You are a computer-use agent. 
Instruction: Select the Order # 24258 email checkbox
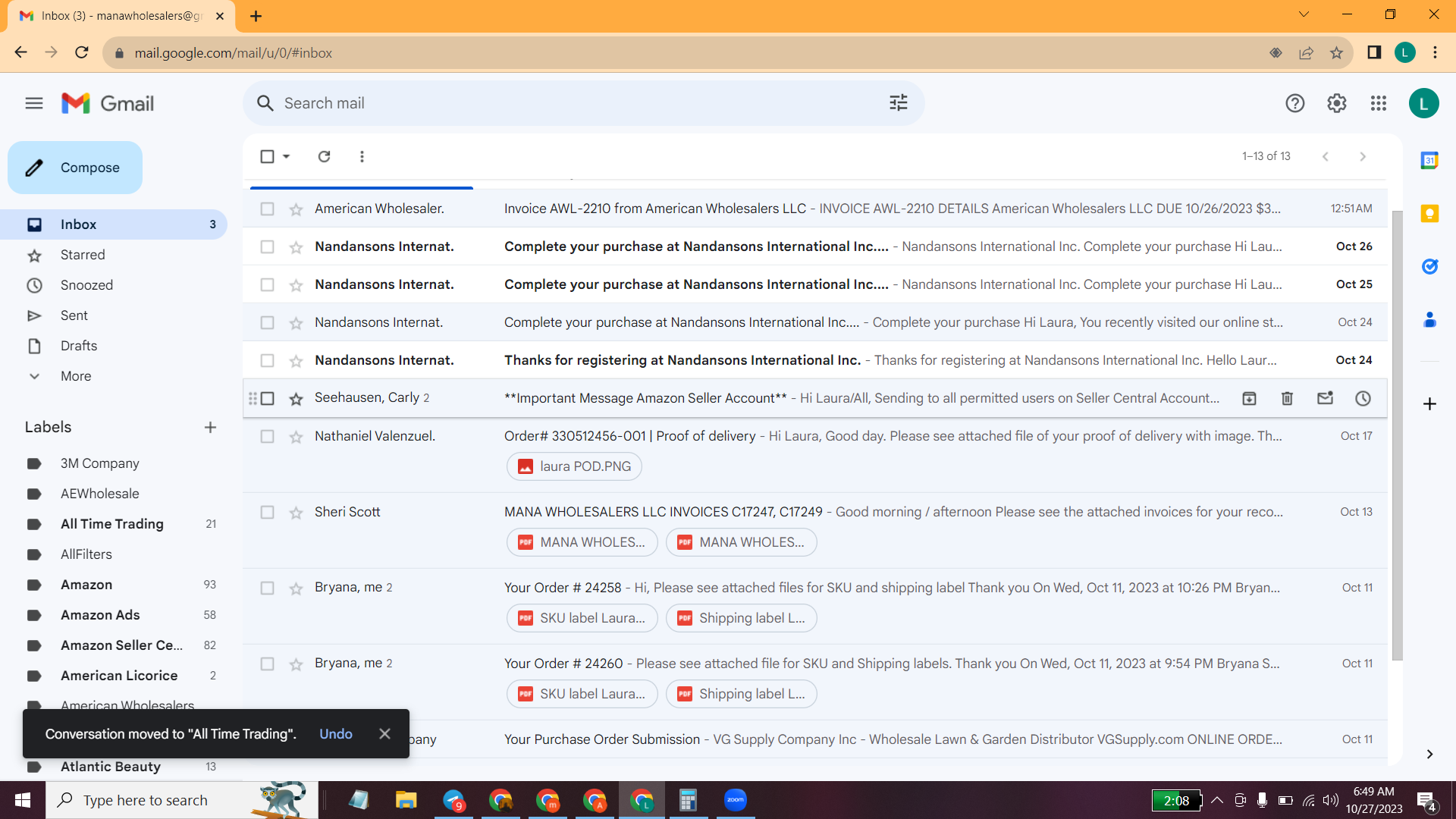(267, 588)
